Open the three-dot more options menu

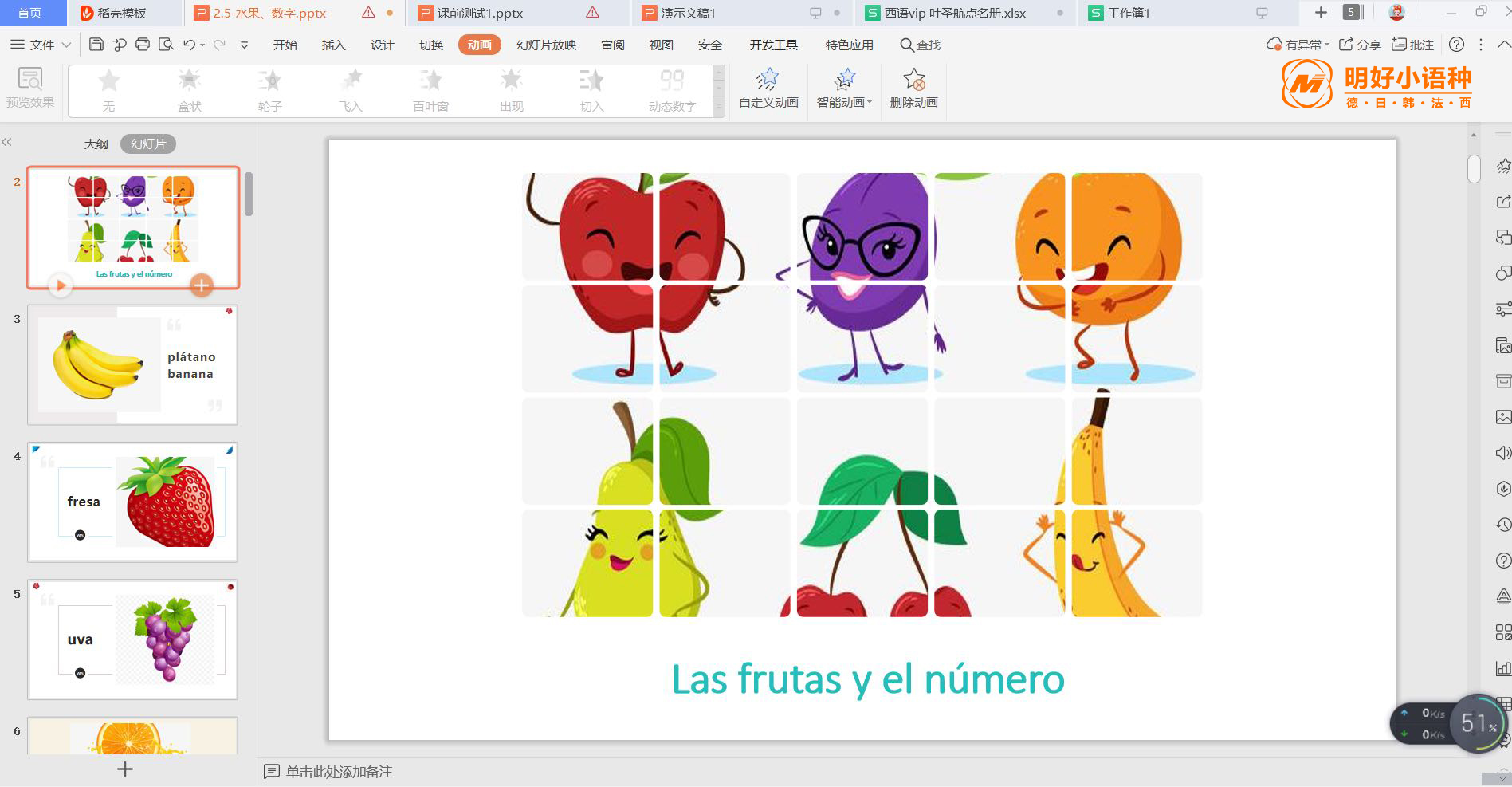click(1481, 45)
